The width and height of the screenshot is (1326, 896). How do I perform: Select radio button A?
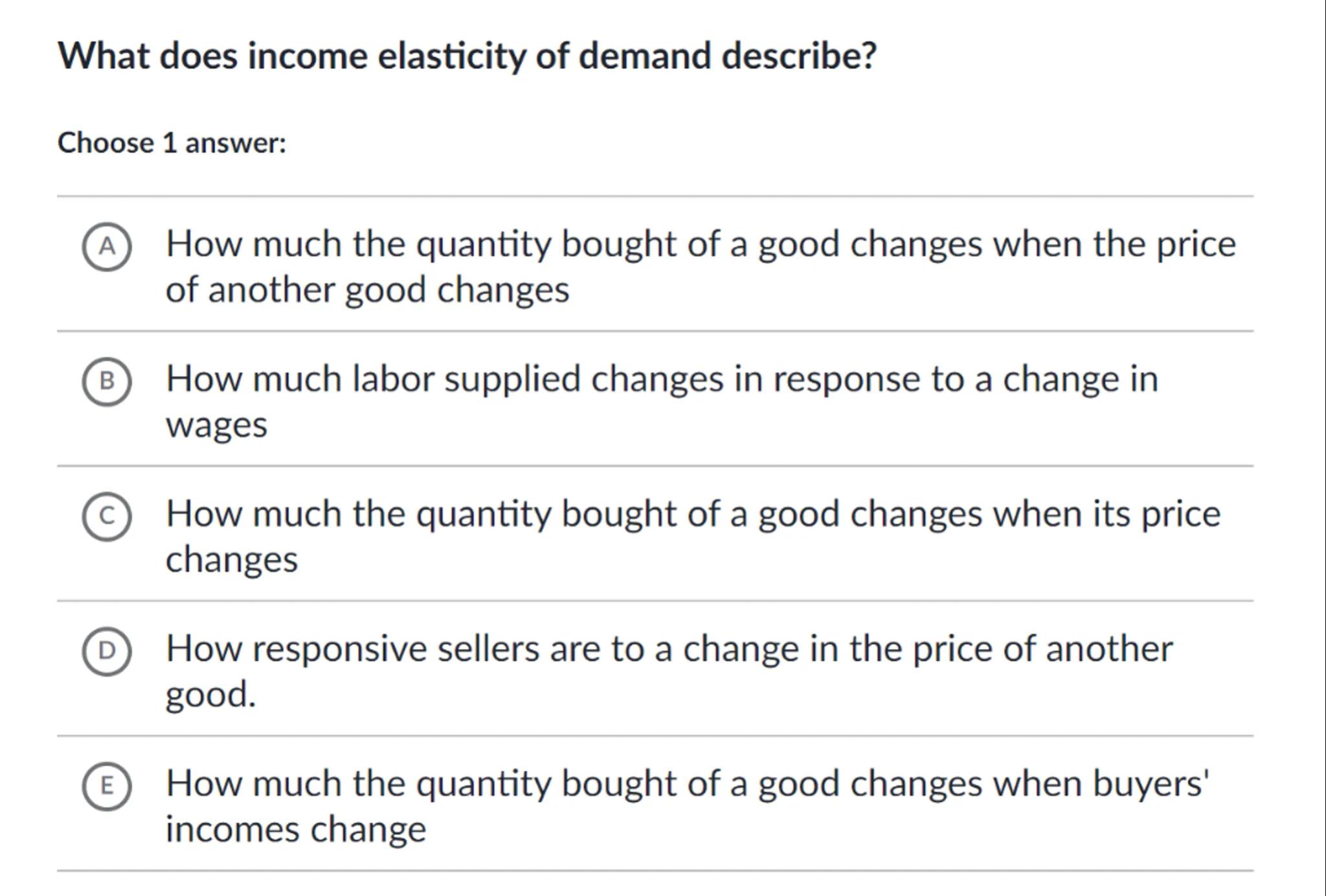tap(107, 247)
